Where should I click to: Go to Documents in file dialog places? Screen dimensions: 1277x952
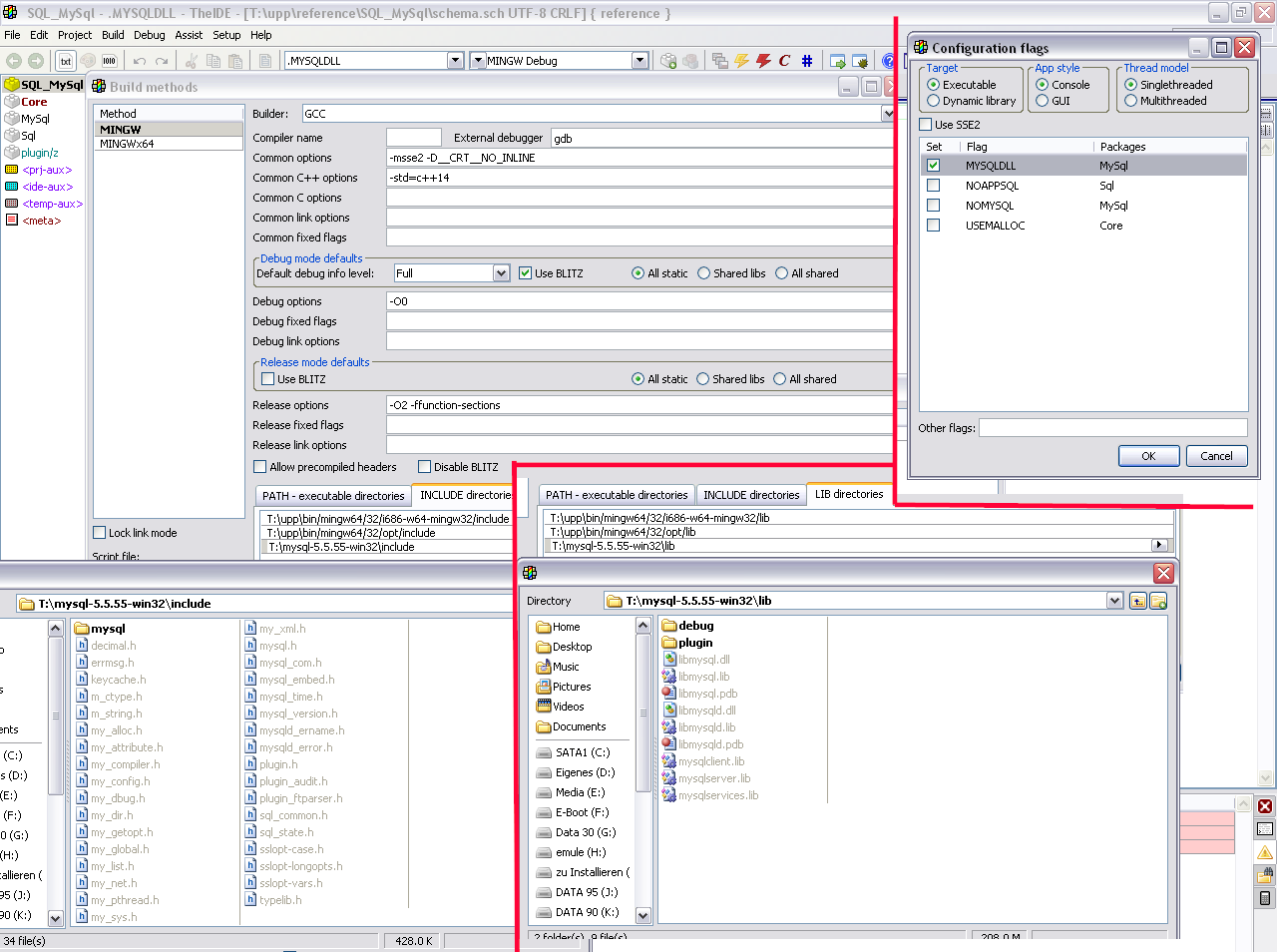579,726
